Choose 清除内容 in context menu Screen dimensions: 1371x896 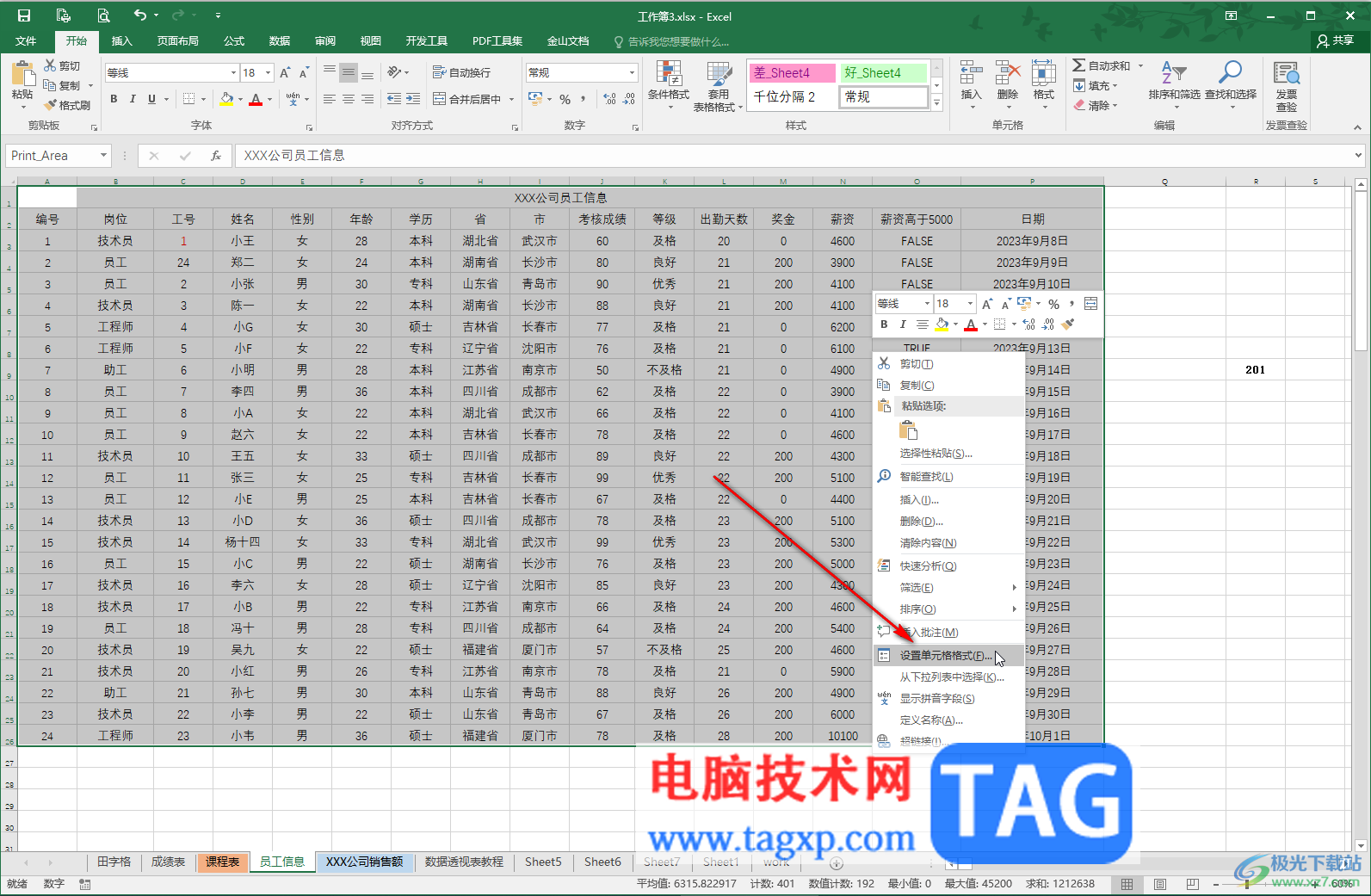coord(948,543)
